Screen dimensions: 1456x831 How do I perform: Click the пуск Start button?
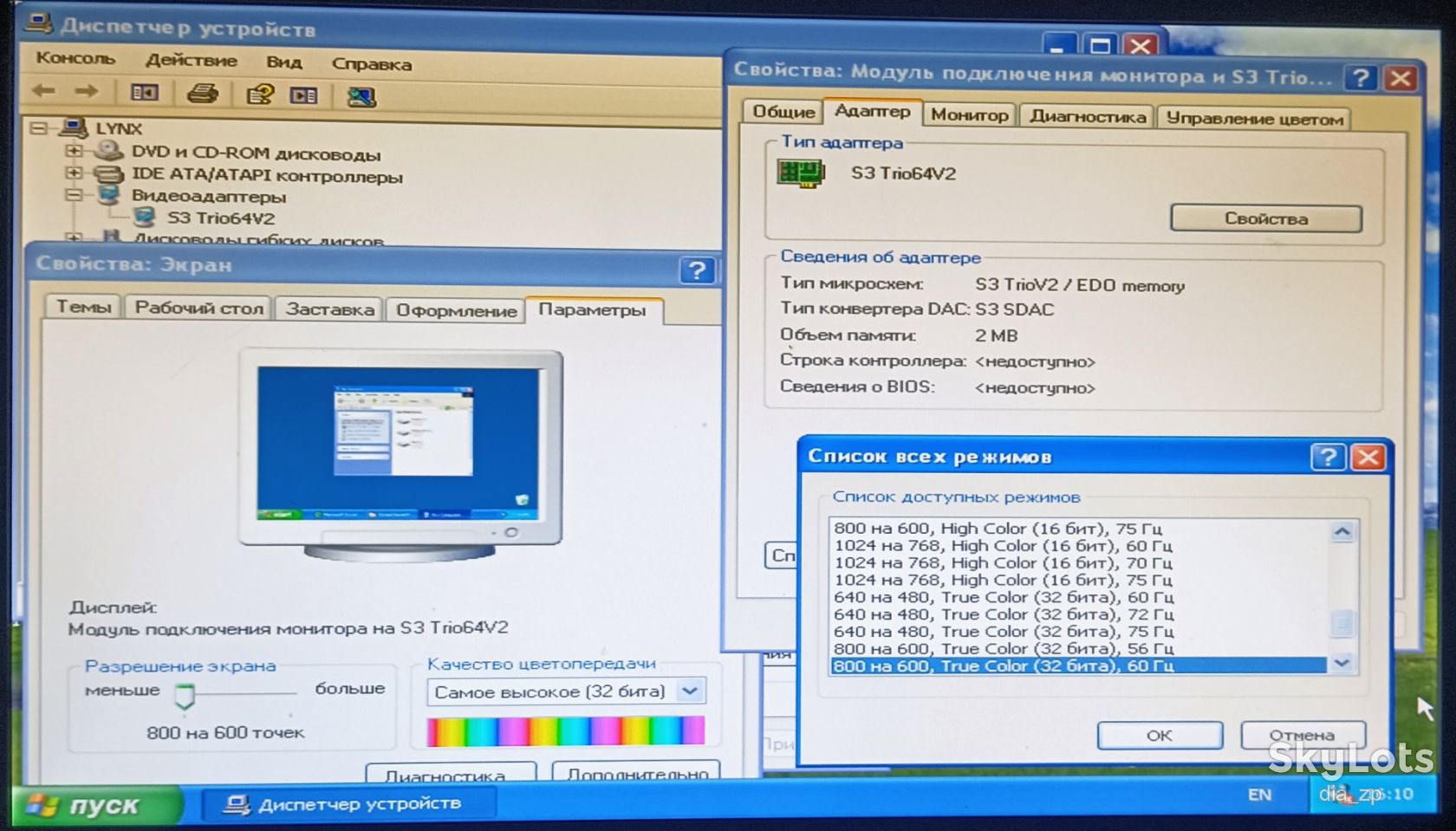(97, 805)
